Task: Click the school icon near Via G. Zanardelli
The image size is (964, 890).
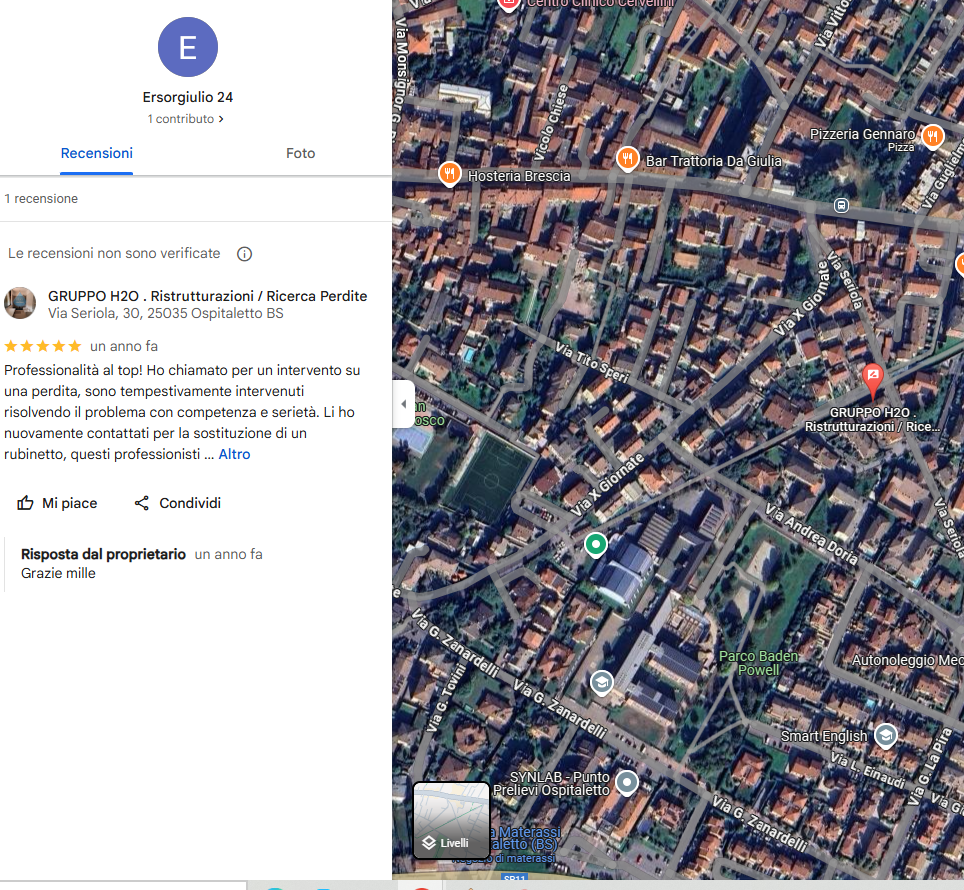Action: click(x=601, y=682)
